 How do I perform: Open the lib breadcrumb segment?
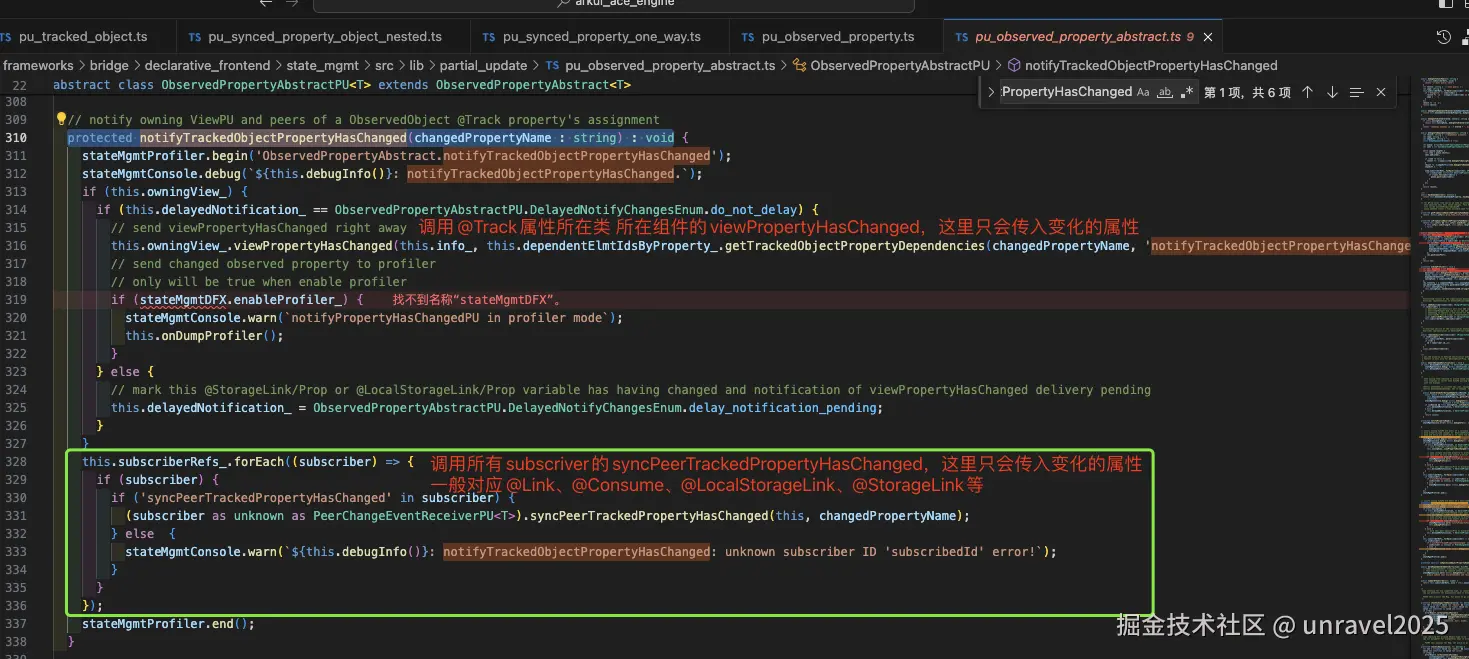coord(417,65)
